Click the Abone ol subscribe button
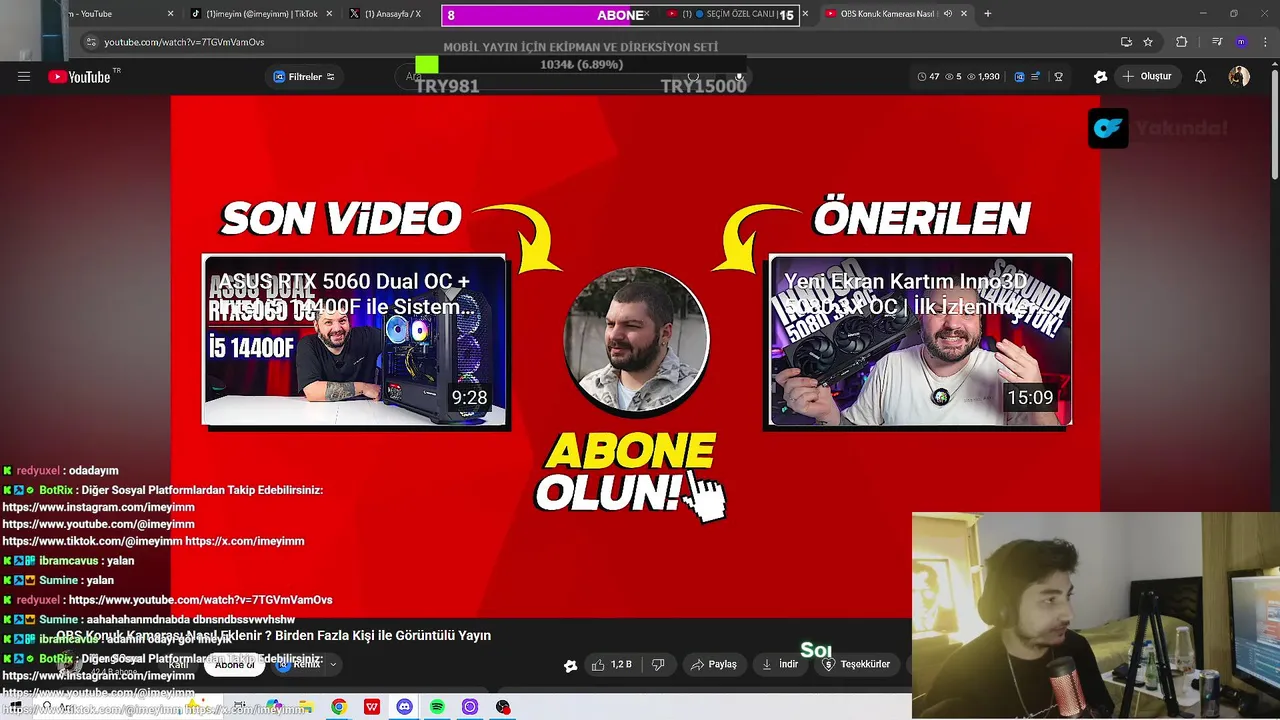 pos(235,665)
